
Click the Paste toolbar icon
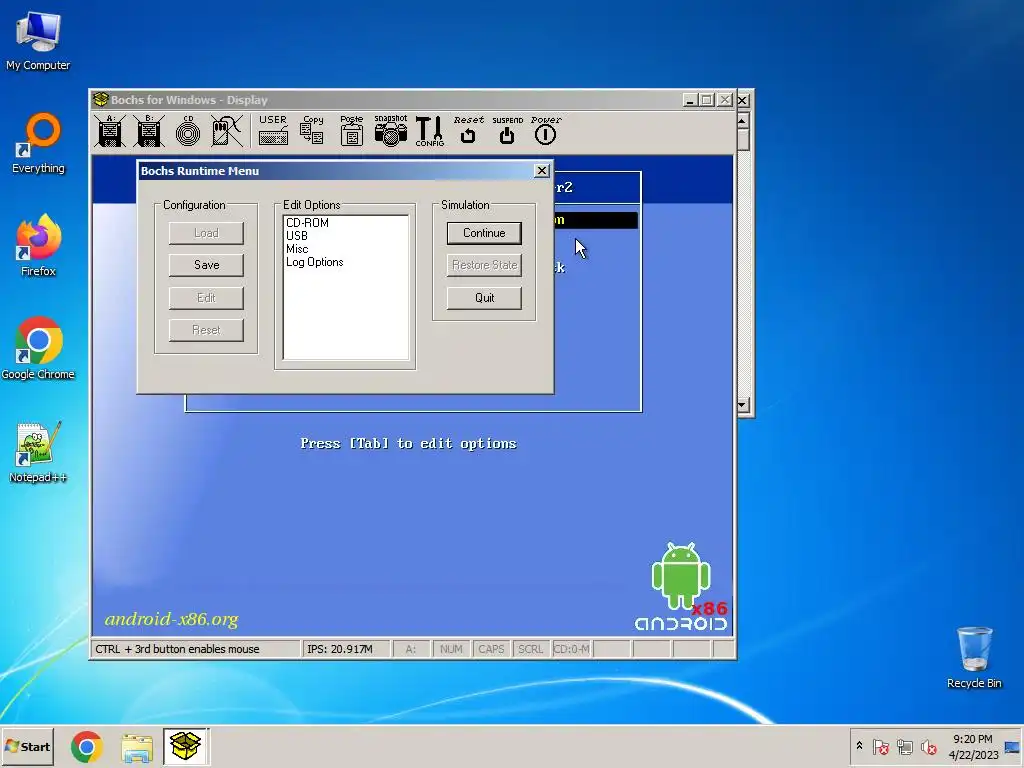(x=351, y=131)
